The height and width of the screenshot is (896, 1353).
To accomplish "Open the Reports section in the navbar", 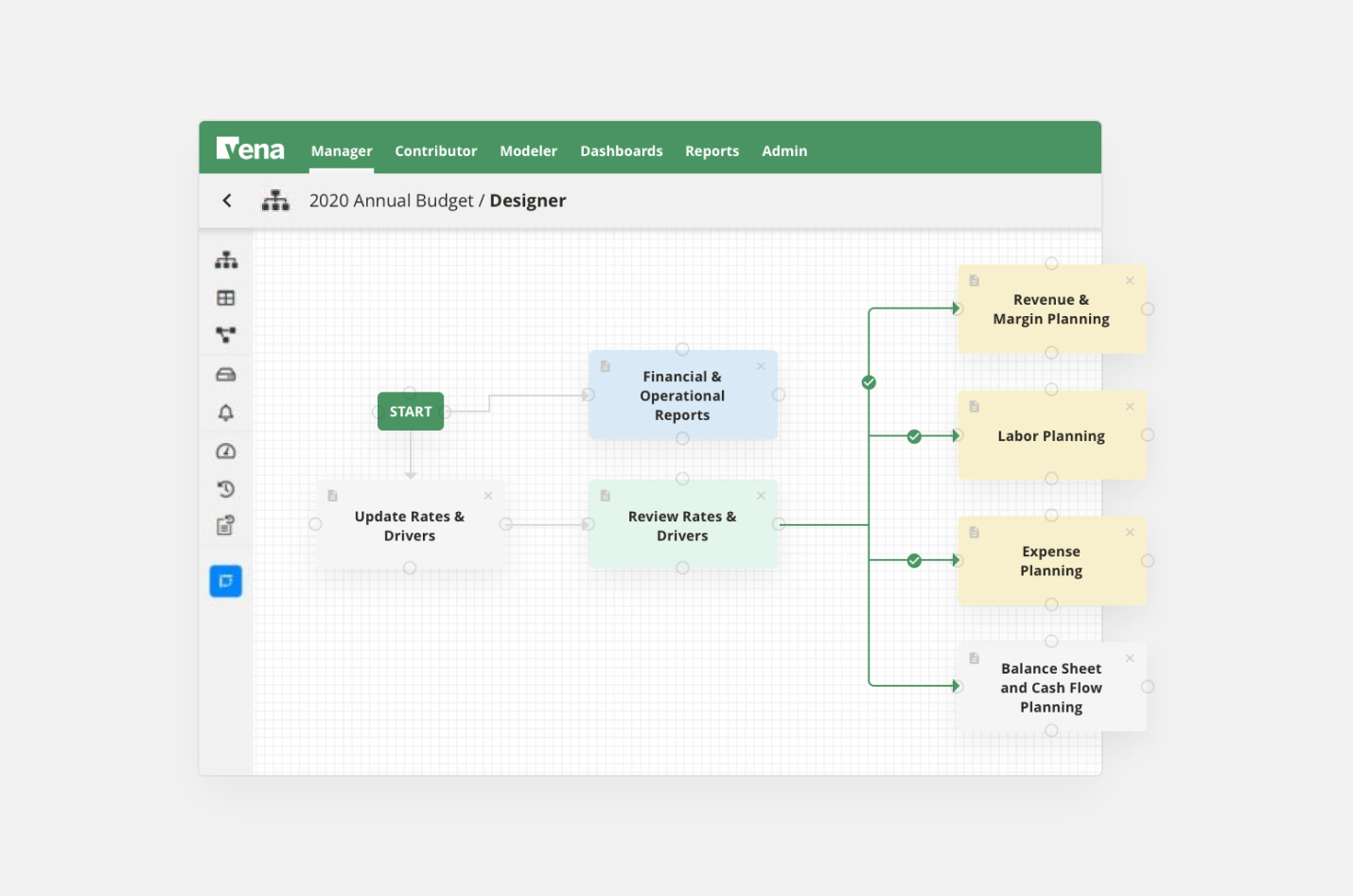I will [712, 150].
